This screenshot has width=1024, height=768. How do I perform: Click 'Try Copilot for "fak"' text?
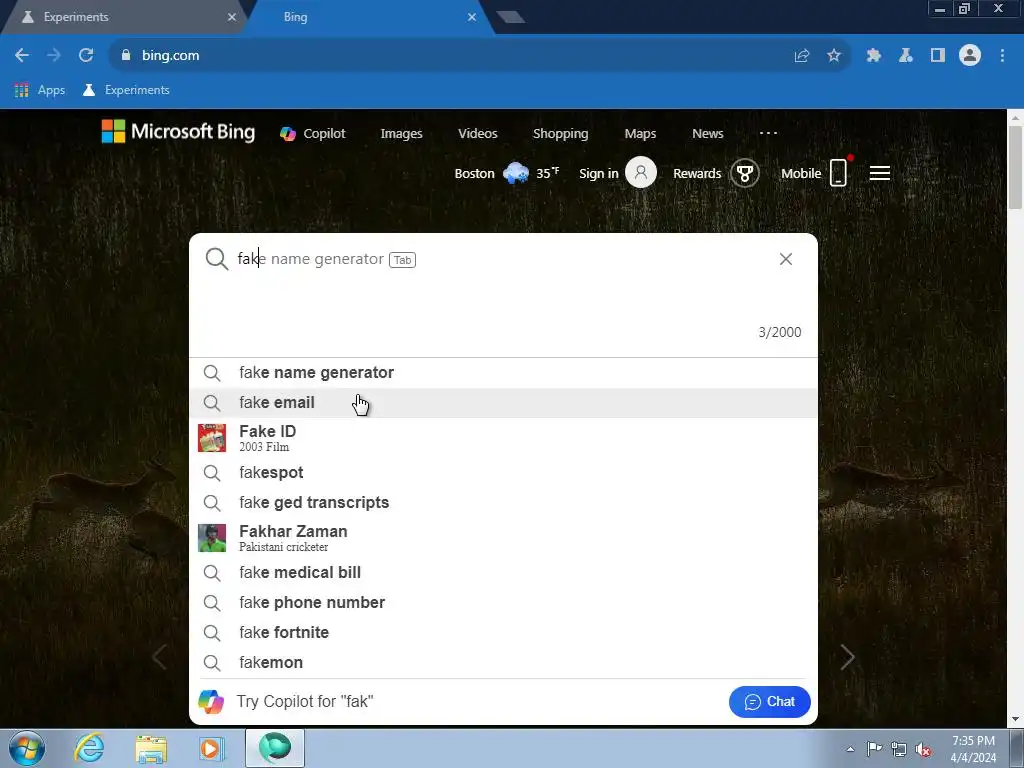(305, 701)
